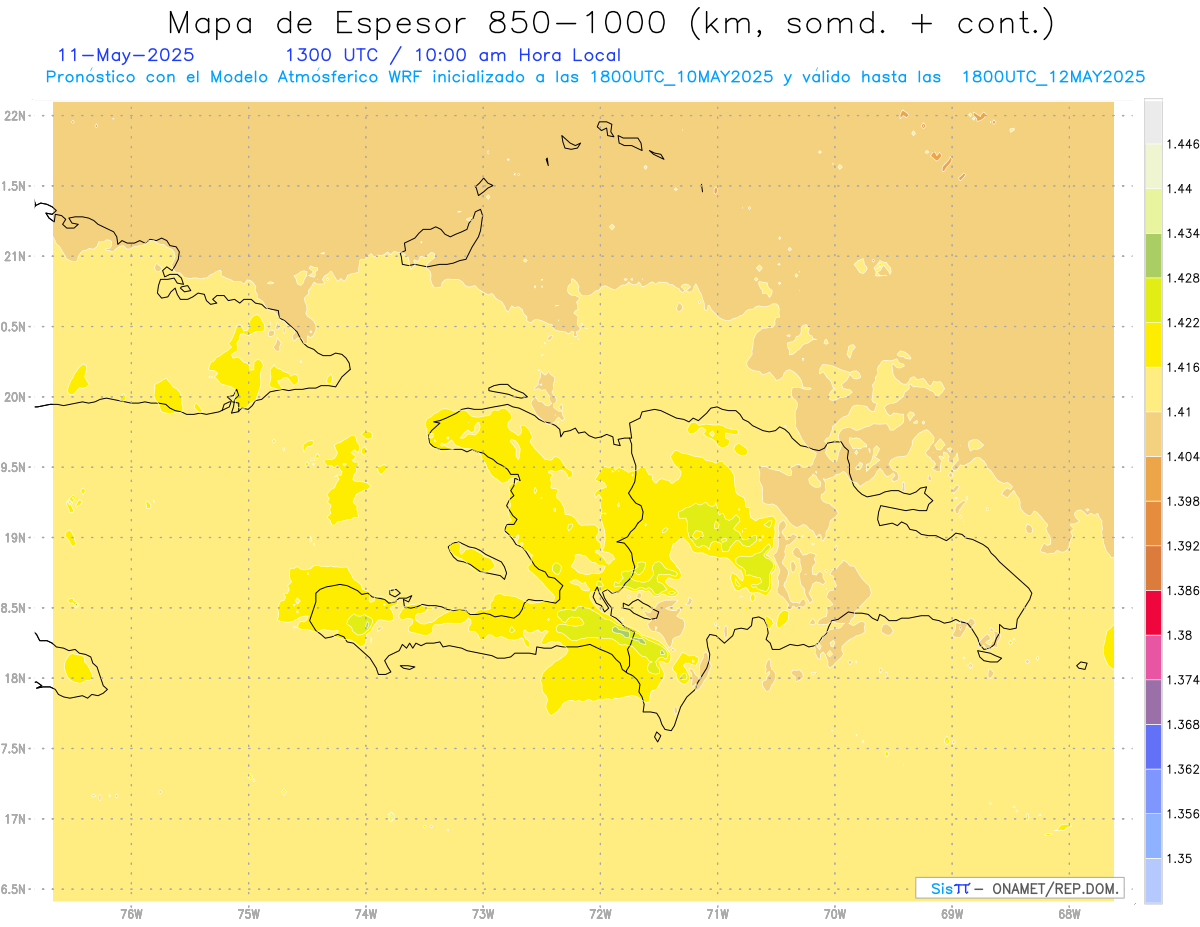
Task: Click the legend value '1.38'
Action: tap(1178, 635)
